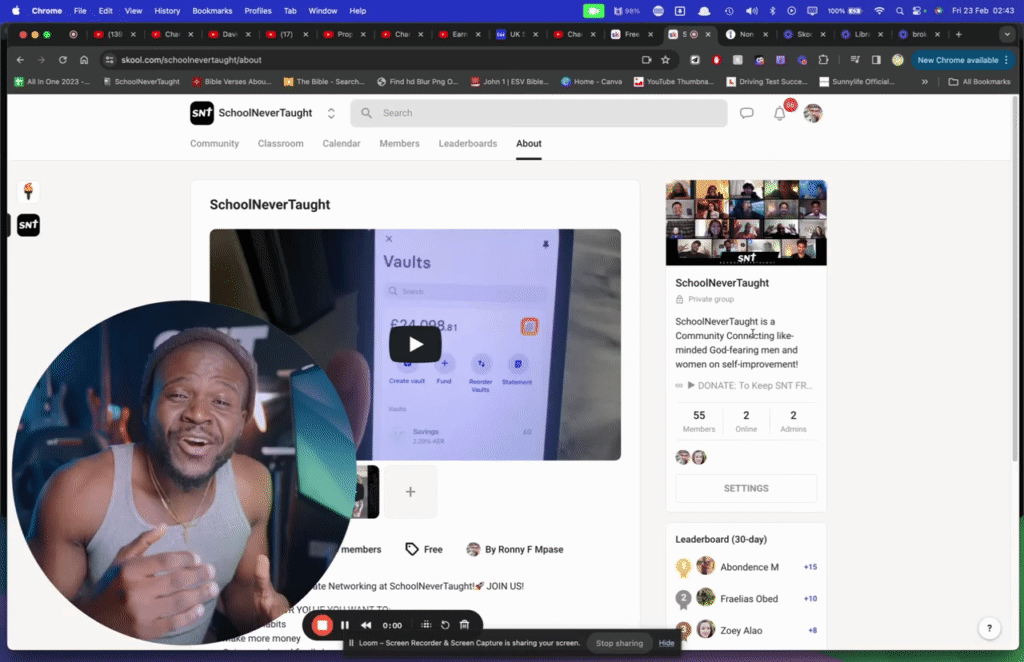
Task: Add media with the plus thumbnail
Action: [x=410, y=492]
